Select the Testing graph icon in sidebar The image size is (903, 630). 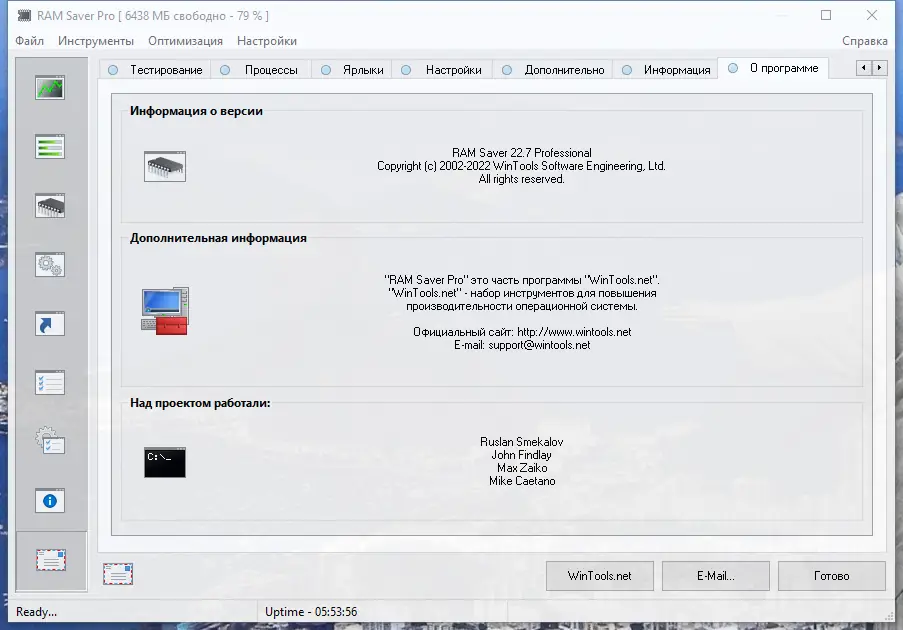pyautogui.click(x=49, y=87)
